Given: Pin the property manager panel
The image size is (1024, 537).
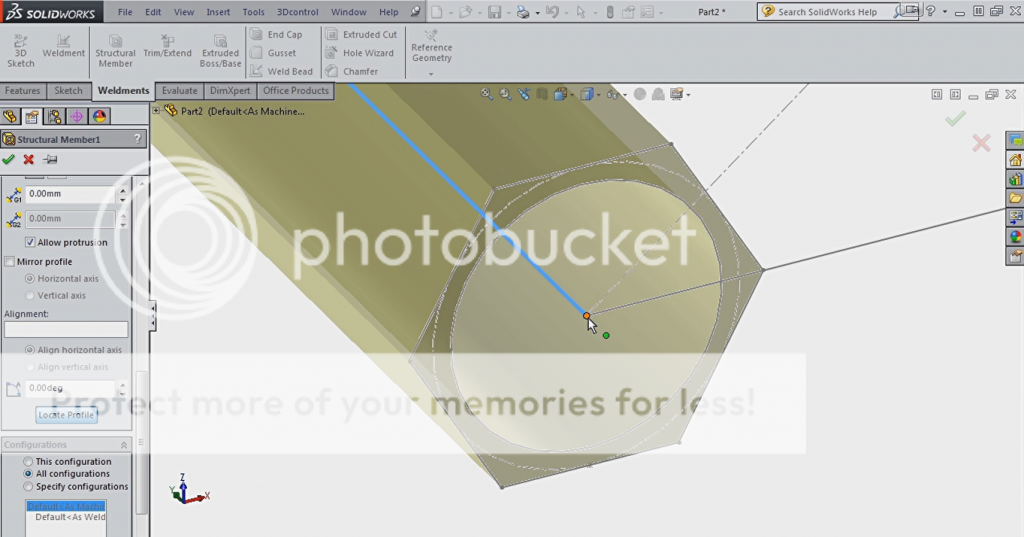Looking at the screenshot, I should pos(50,160).
